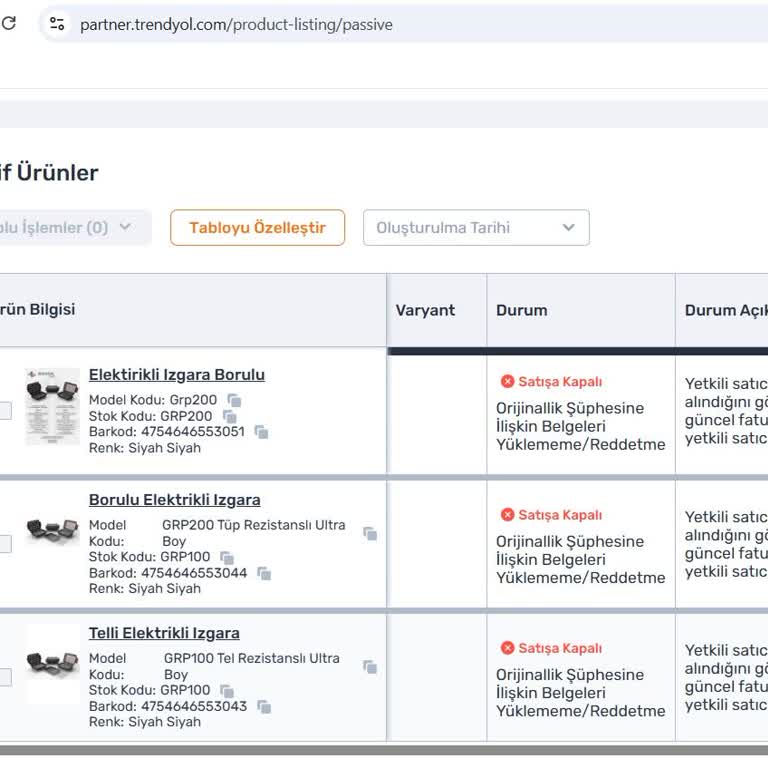The image size is (768, 768).
Task: Click Barkod: 4754646553051 text
Action: click(167, 432)
